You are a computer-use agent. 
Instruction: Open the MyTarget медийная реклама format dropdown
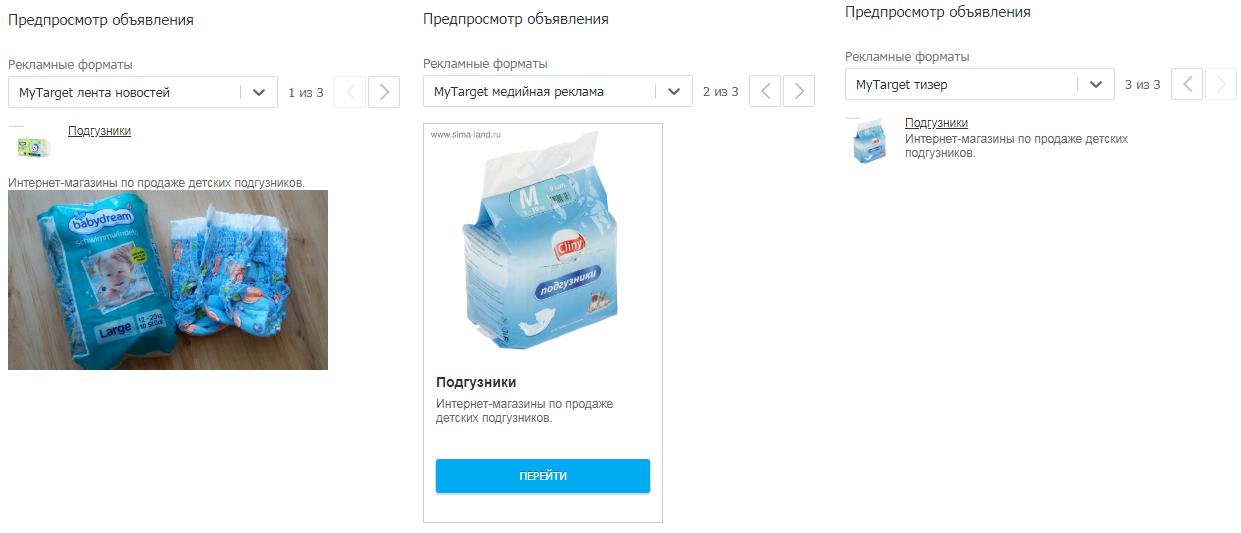(x=558, y=91)
